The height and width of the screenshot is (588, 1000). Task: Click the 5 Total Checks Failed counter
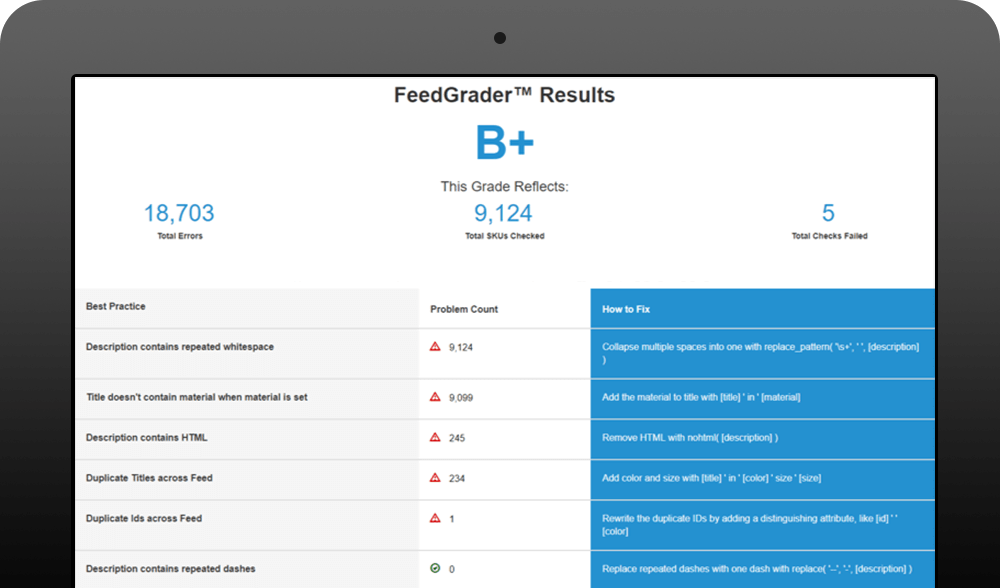click(826, 213)
